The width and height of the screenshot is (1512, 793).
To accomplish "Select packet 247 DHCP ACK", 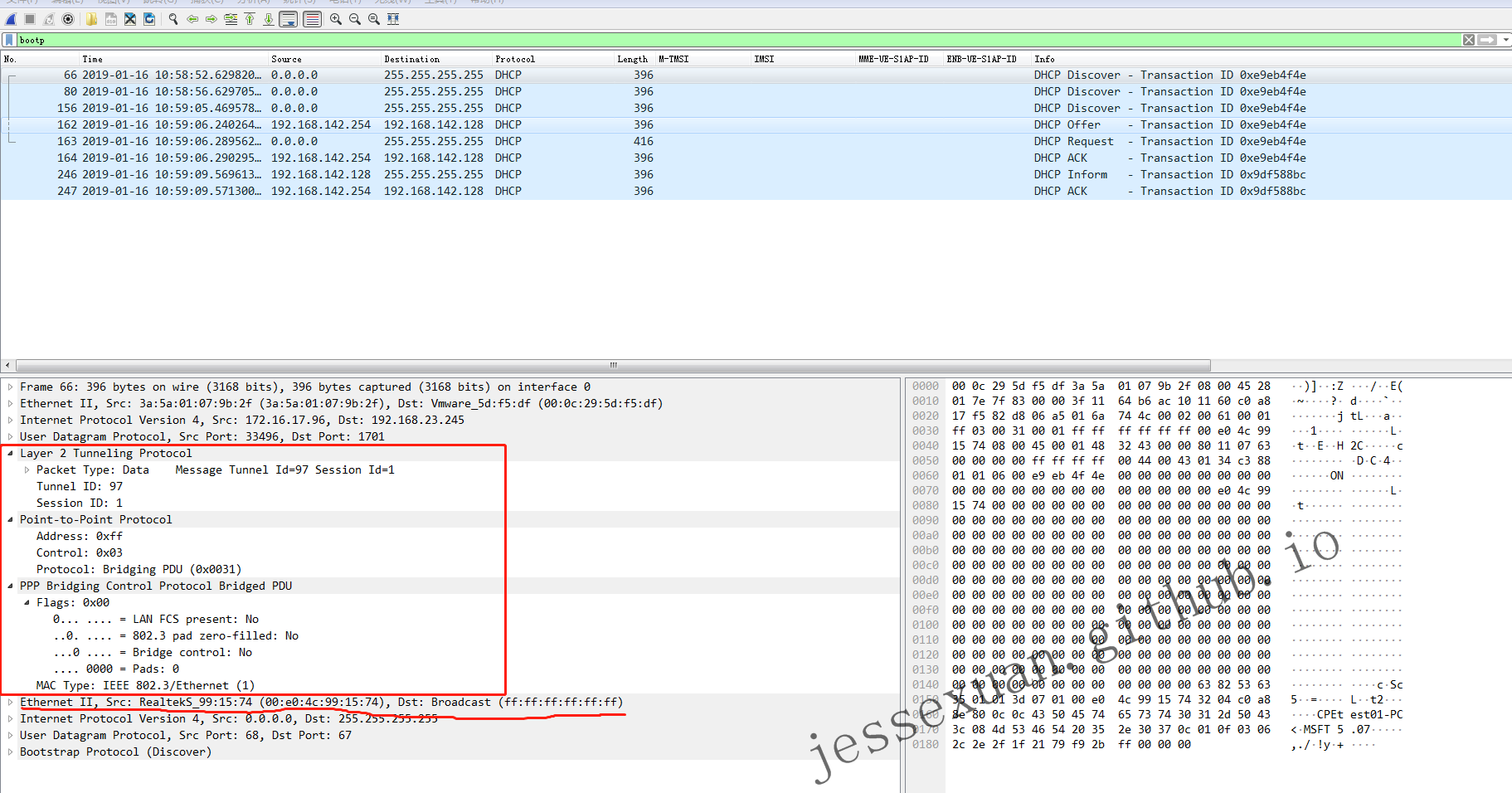I will [756, 191].
